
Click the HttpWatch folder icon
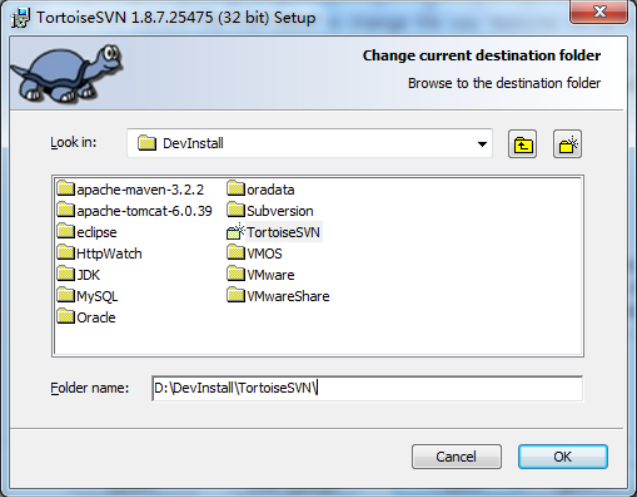coord(65,252)
